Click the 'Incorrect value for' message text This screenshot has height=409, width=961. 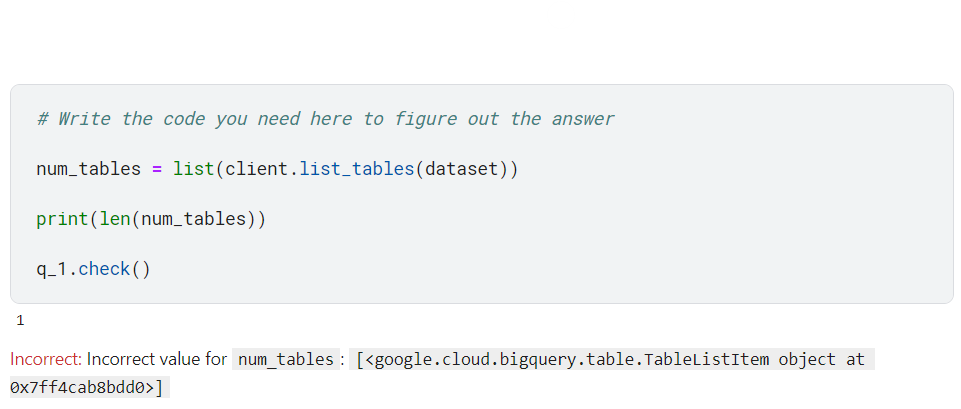point(157,359)
